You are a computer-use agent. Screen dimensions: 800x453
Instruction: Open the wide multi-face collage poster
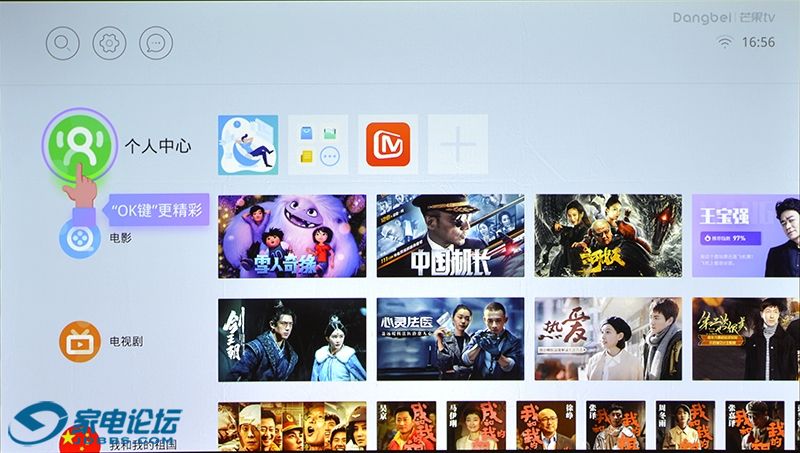tap(292, 426)
